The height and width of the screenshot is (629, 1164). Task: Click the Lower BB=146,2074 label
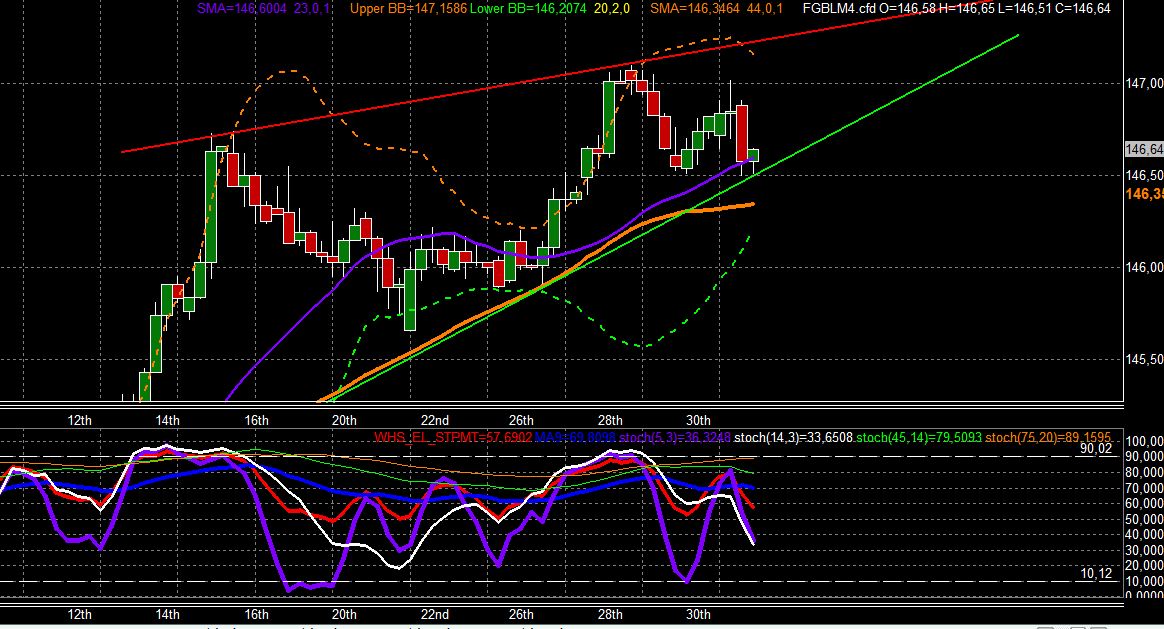click(528, 9)
